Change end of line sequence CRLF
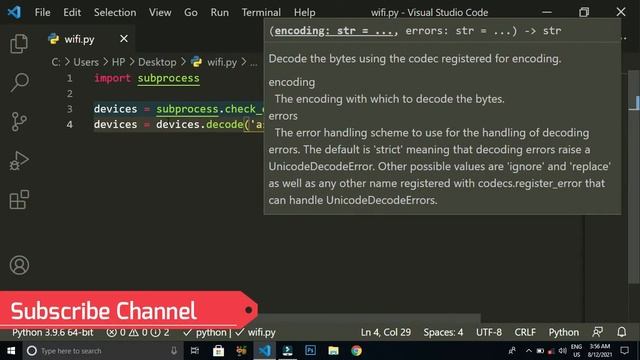 coord(525,333)
